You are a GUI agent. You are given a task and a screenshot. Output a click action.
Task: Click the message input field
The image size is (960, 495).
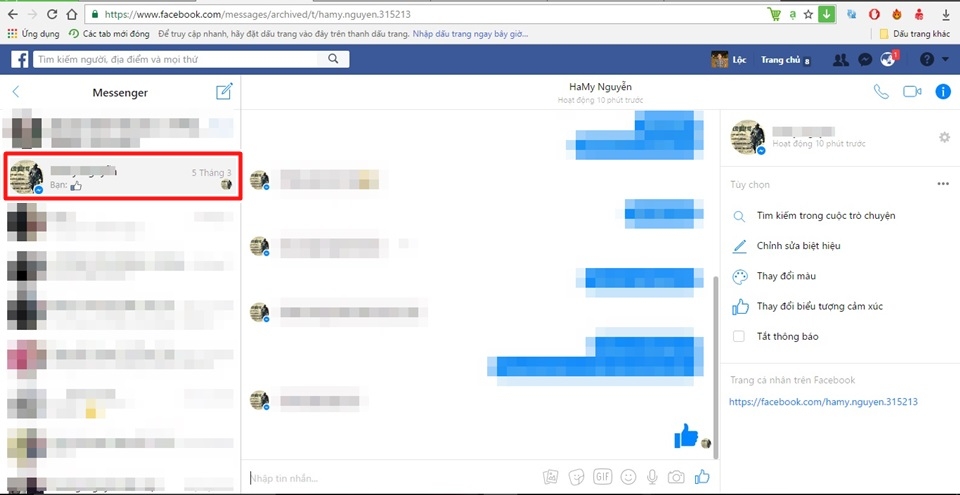[392, 478]
